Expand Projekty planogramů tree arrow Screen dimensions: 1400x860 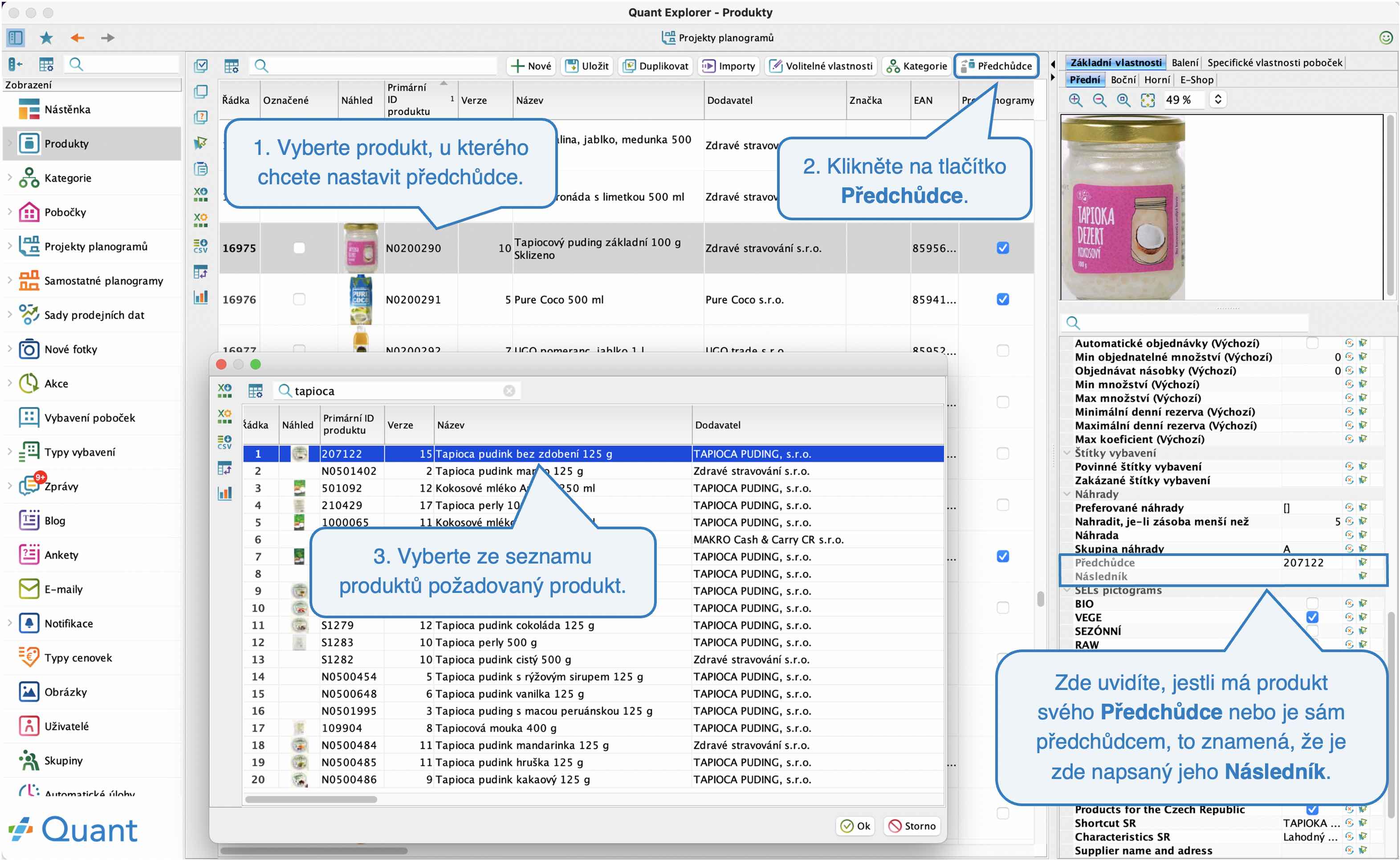click(x=10, y=246)
